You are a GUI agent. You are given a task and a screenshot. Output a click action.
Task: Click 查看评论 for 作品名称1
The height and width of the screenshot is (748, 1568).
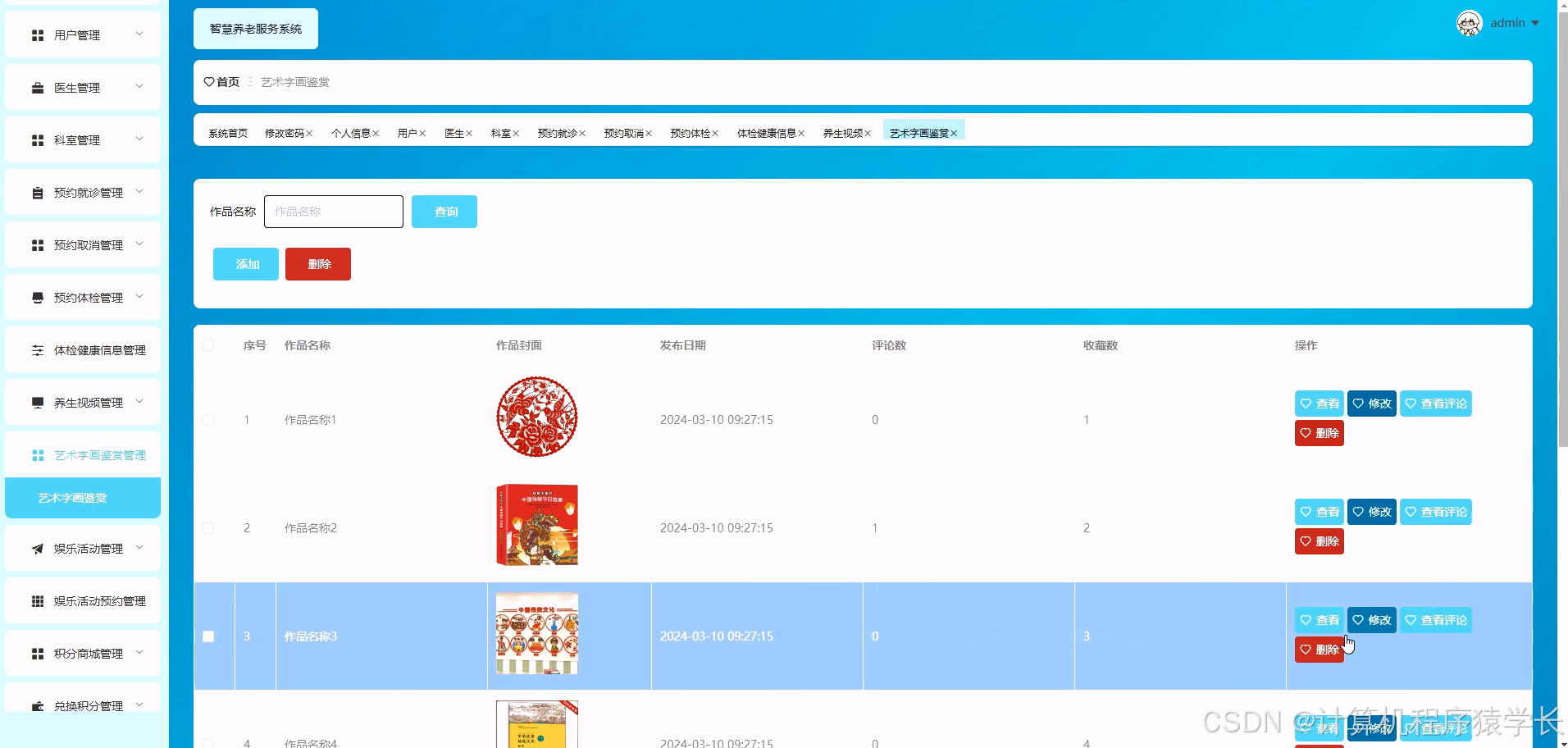[1436, 404]
